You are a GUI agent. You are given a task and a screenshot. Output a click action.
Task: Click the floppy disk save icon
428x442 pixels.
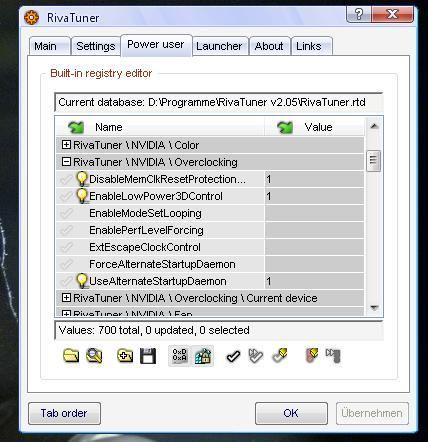click(x=148, y=356)
